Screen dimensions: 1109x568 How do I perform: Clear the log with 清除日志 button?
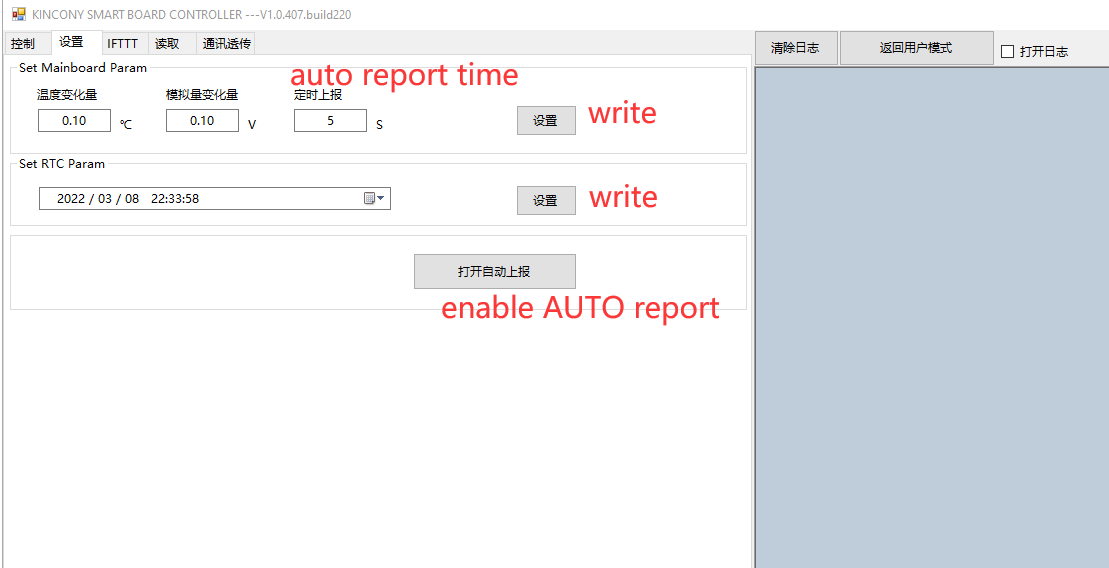(x=795, y=48)
